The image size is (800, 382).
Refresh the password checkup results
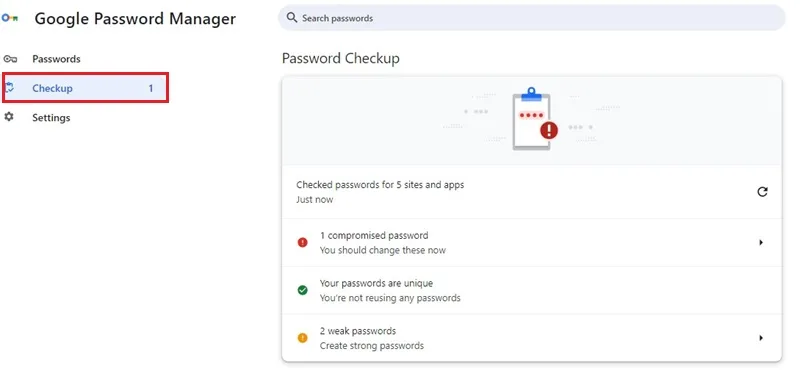762,192
